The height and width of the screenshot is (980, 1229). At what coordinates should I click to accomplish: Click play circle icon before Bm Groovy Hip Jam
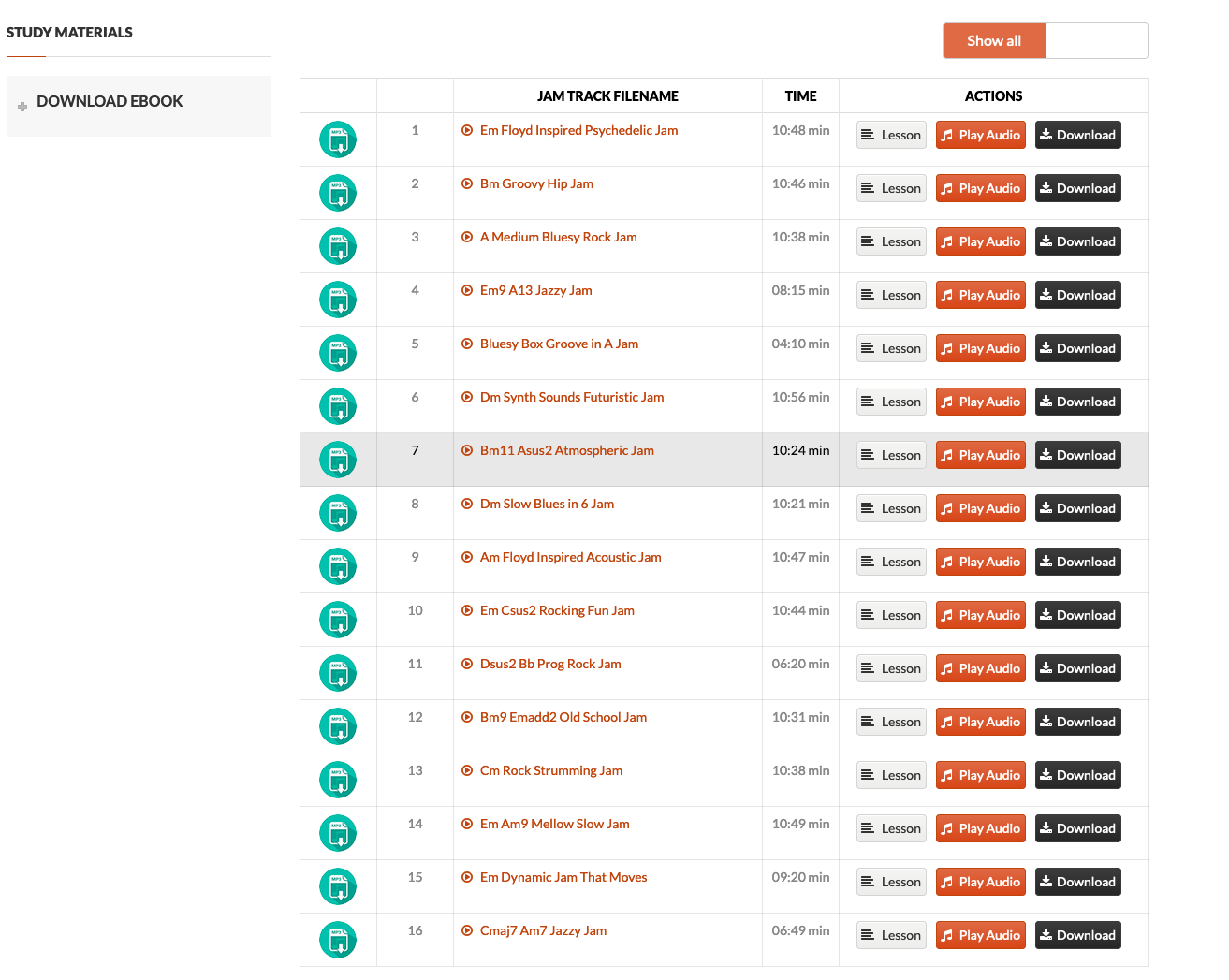pyautogui.click(x=467, y=184)
